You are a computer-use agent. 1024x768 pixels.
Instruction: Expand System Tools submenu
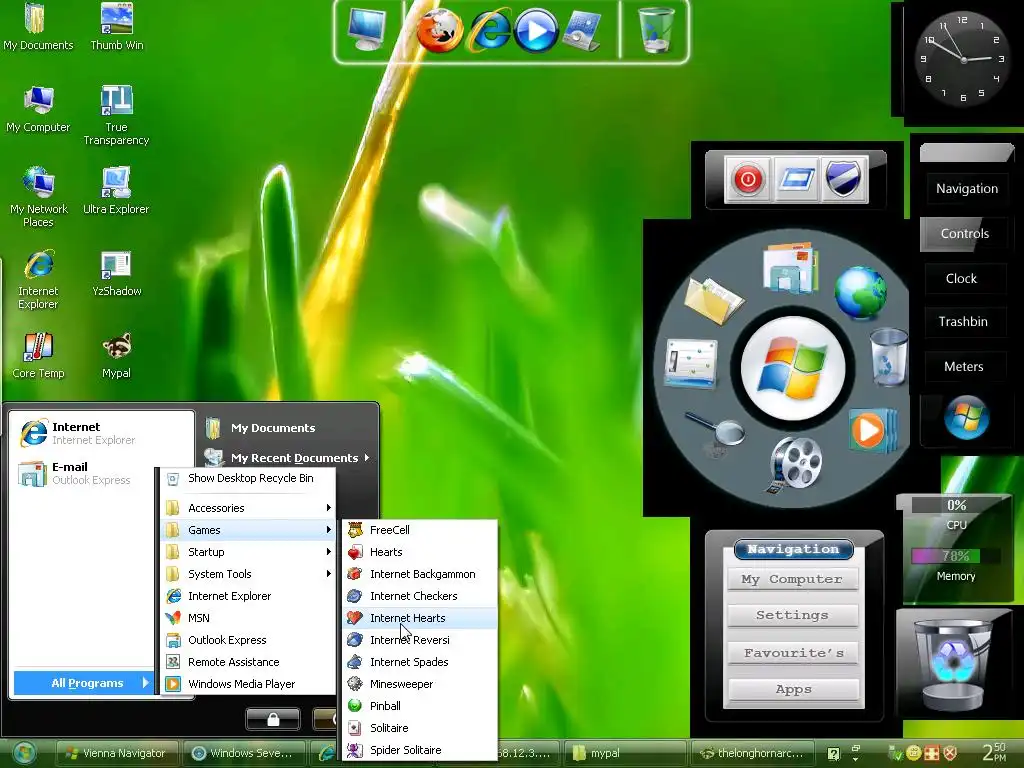(248, 574)
